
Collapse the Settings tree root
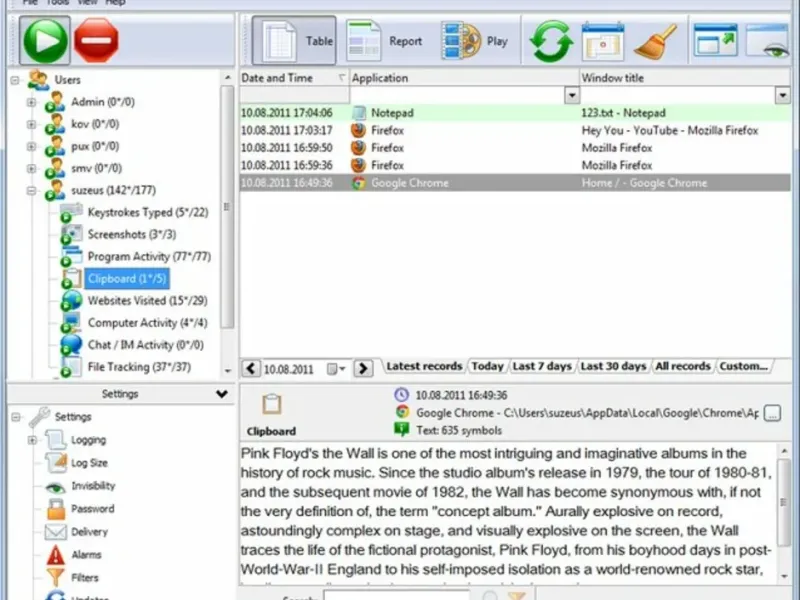click(16, 417)
